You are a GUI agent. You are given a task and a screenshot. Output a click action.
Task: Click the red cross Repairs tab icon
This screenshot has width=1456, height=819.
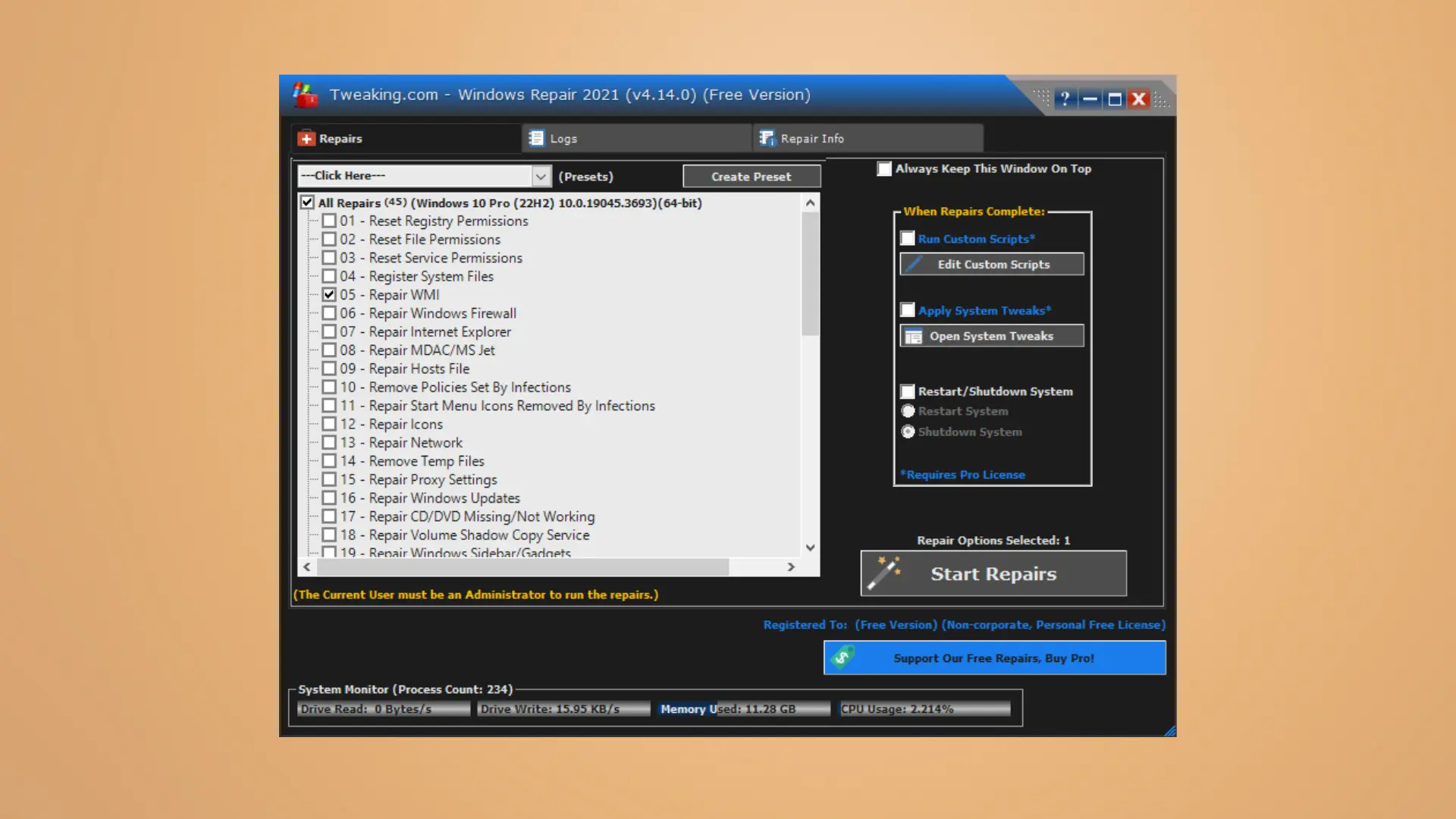(x=306, y=139)
